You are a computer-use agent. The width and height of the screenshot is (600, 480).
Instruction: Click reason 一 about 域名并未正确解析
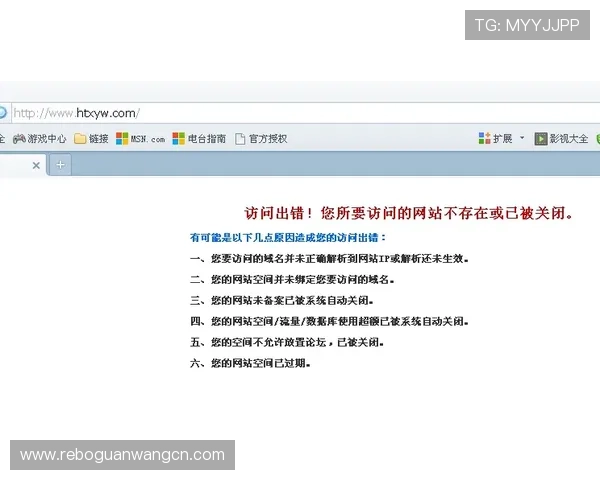[x=329, y=259]
